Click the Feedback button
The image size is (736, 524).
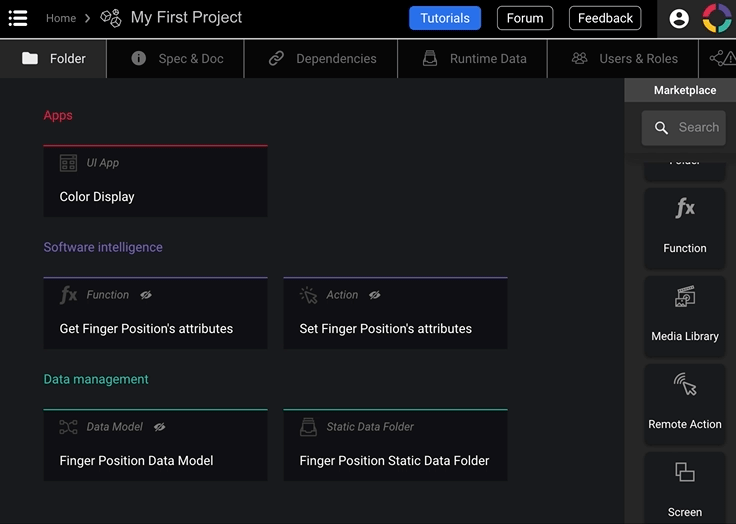click(605, 18)
